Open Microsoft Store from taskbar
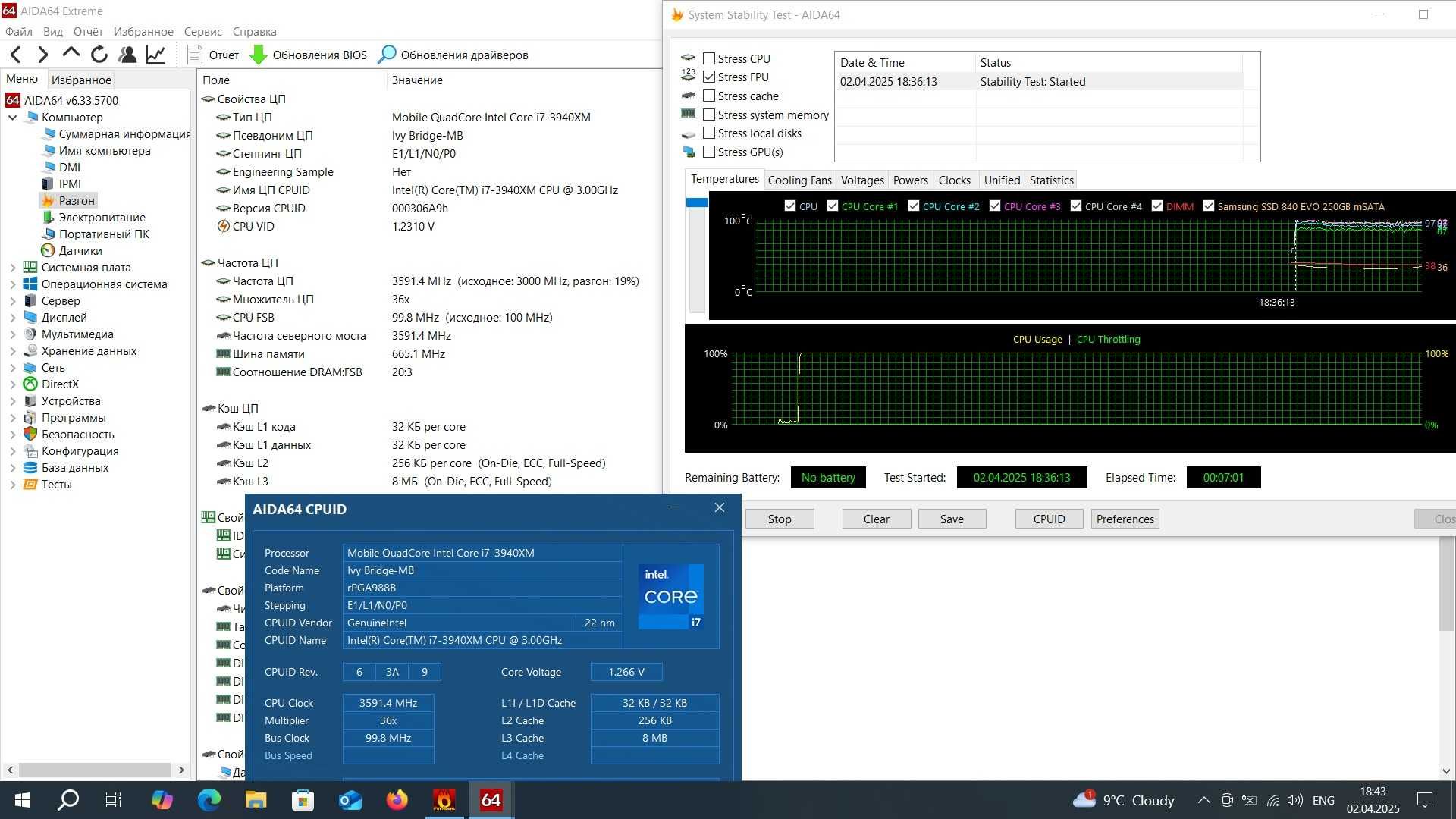The image size is (1456, 819). 303,800
